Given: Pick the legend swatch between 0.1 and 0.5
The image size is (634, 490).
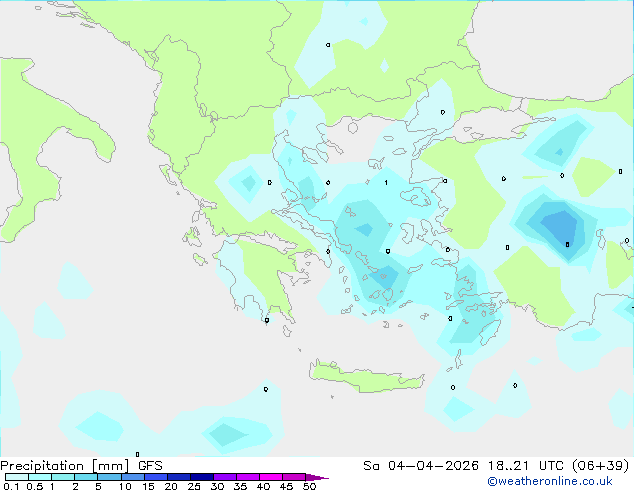Looking at the screenshot, I should coord(17,477).
